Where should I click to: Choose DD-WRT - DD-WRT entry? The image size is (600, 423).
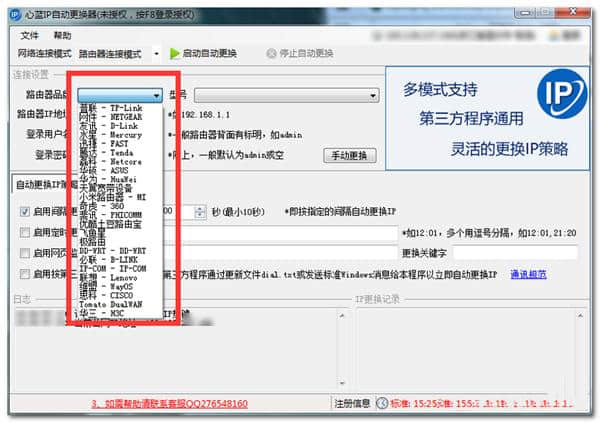click(x=112, y=251)
